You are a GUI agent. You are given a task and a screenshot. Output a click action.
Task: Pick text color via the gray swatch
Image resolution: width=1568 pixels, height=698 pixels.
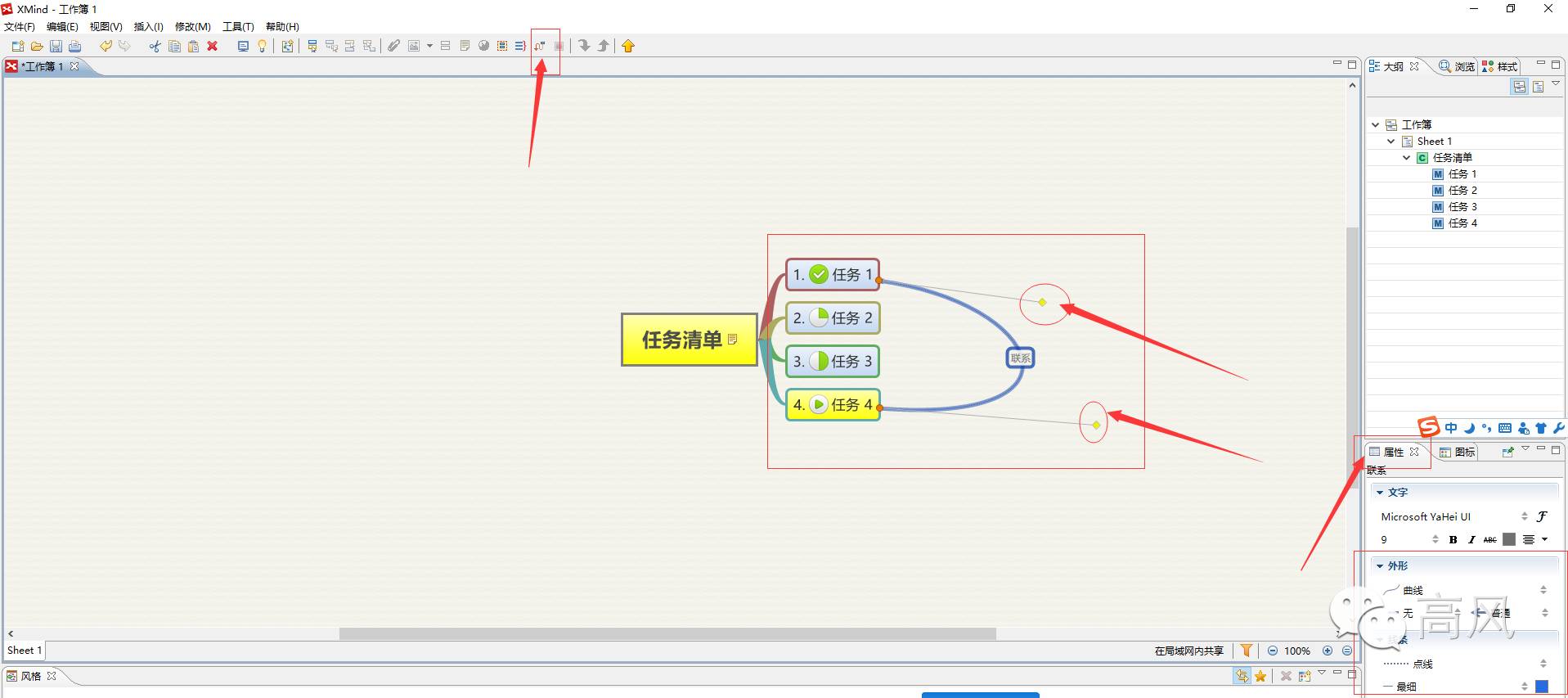coord(1509,539)
